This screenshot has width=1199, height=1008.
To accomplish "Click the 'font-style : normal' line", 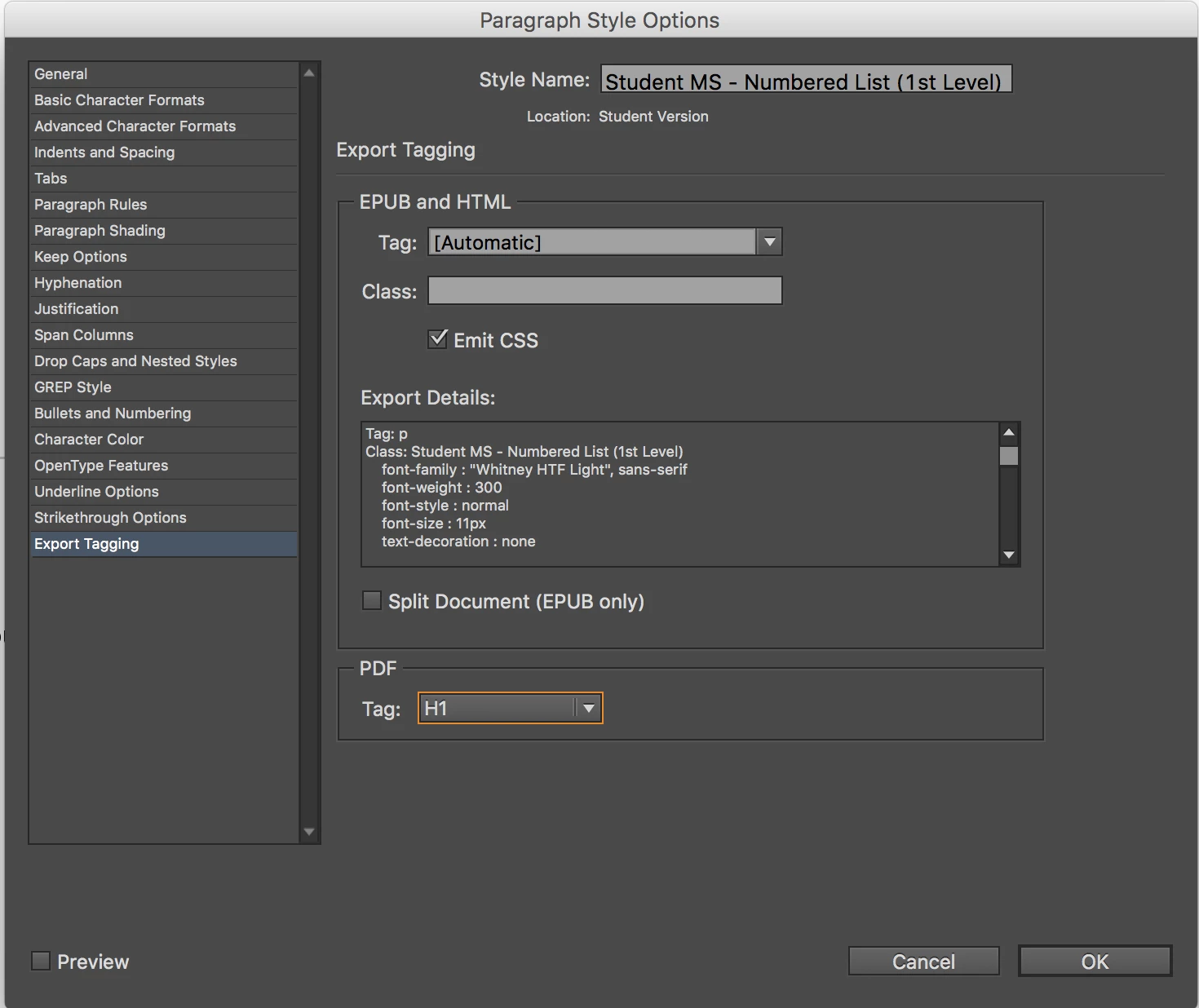I will (445, 506).
